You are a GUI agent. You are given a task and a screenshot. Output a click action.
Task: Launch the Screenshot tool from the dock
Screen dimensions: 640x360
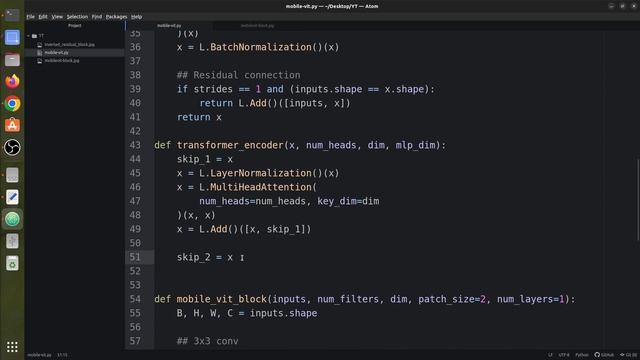[x=12, y=38]
